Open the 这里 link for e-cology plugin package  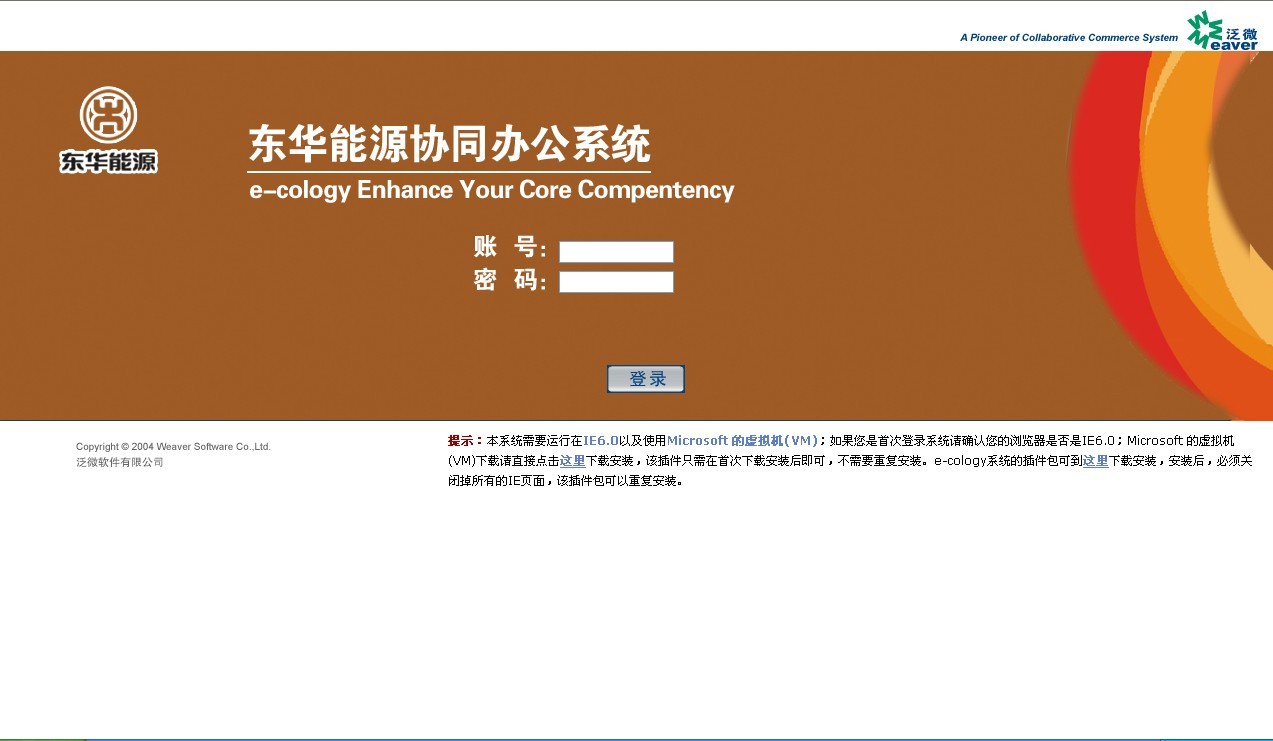[x=1095, y=461]
